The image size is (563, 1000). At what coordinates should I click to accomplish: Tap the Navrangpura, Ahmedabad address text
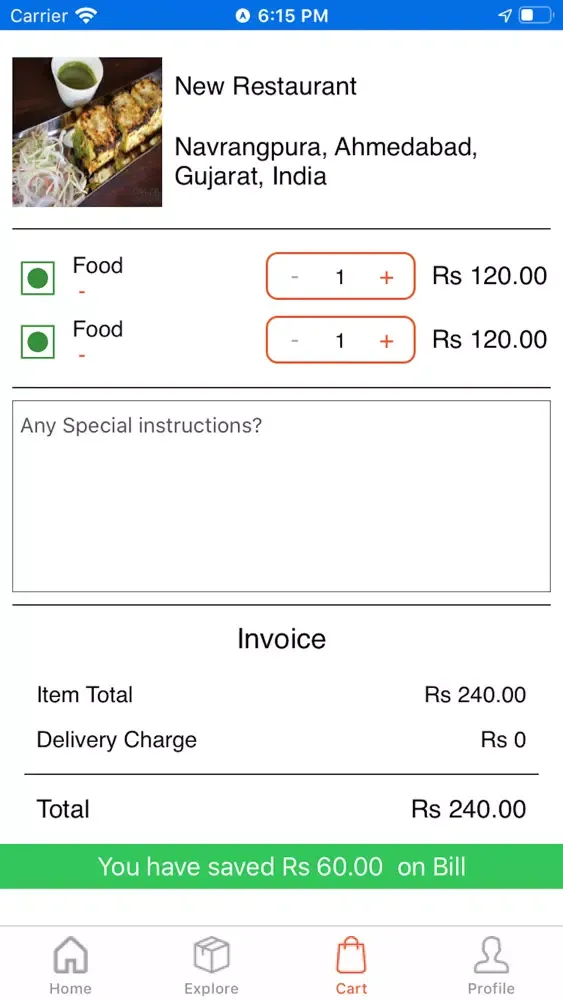tap(326, 161)
